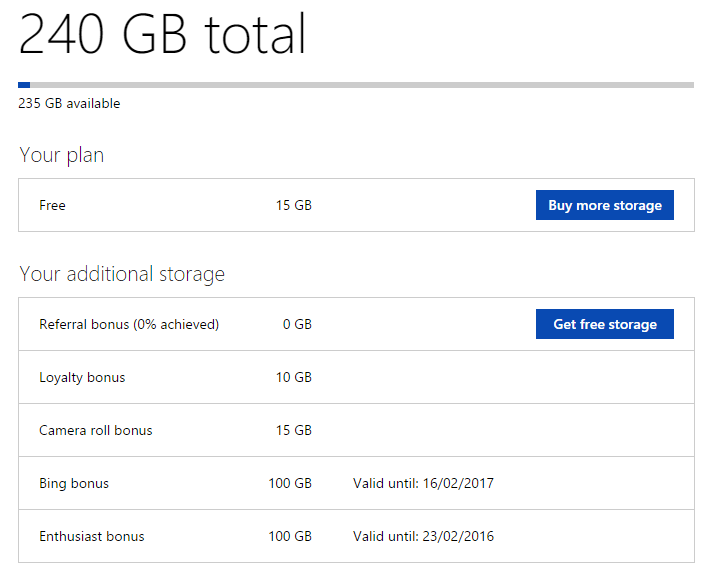This screenshot has height=577, width=709.
Task: Click the 235 GB available text
Action: click(x=69, y=103)
